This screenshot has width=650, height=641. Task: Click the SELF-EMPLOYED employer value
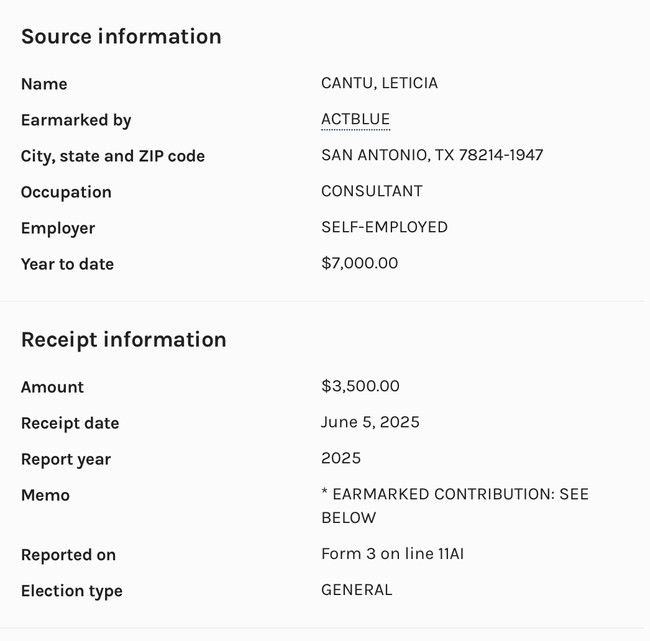coord(384,227)
